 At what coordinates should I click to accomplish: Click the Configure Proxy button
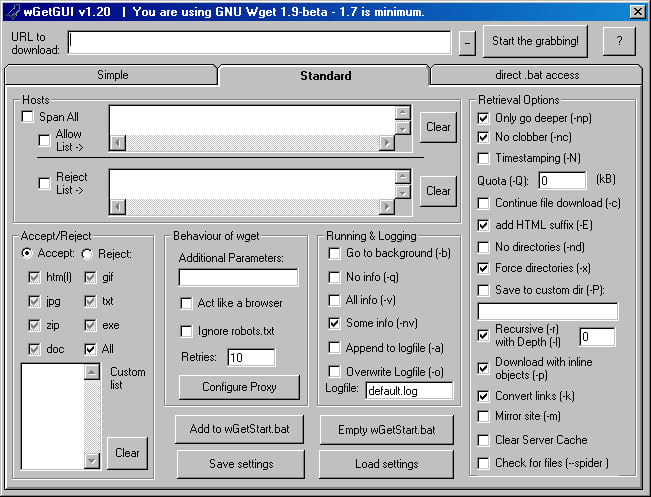point(239,387)
